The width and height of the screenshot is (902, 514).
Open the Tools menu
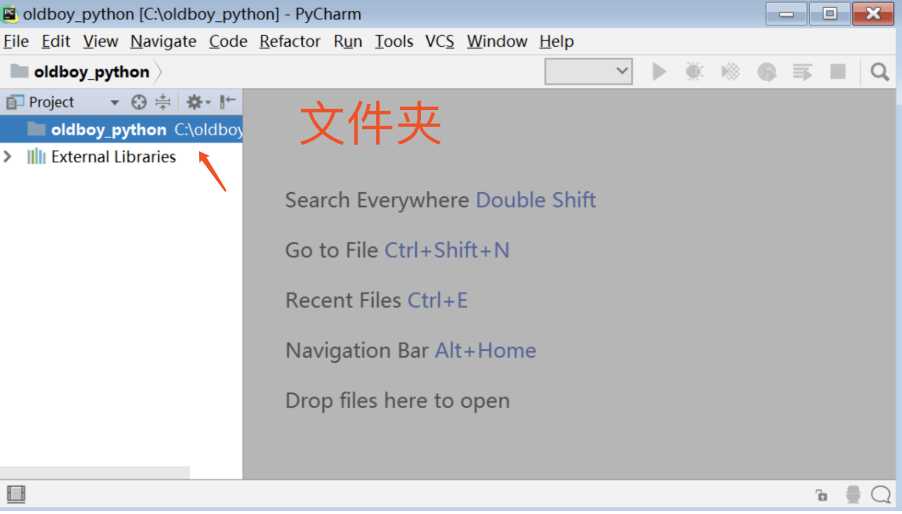pos(394,41)
